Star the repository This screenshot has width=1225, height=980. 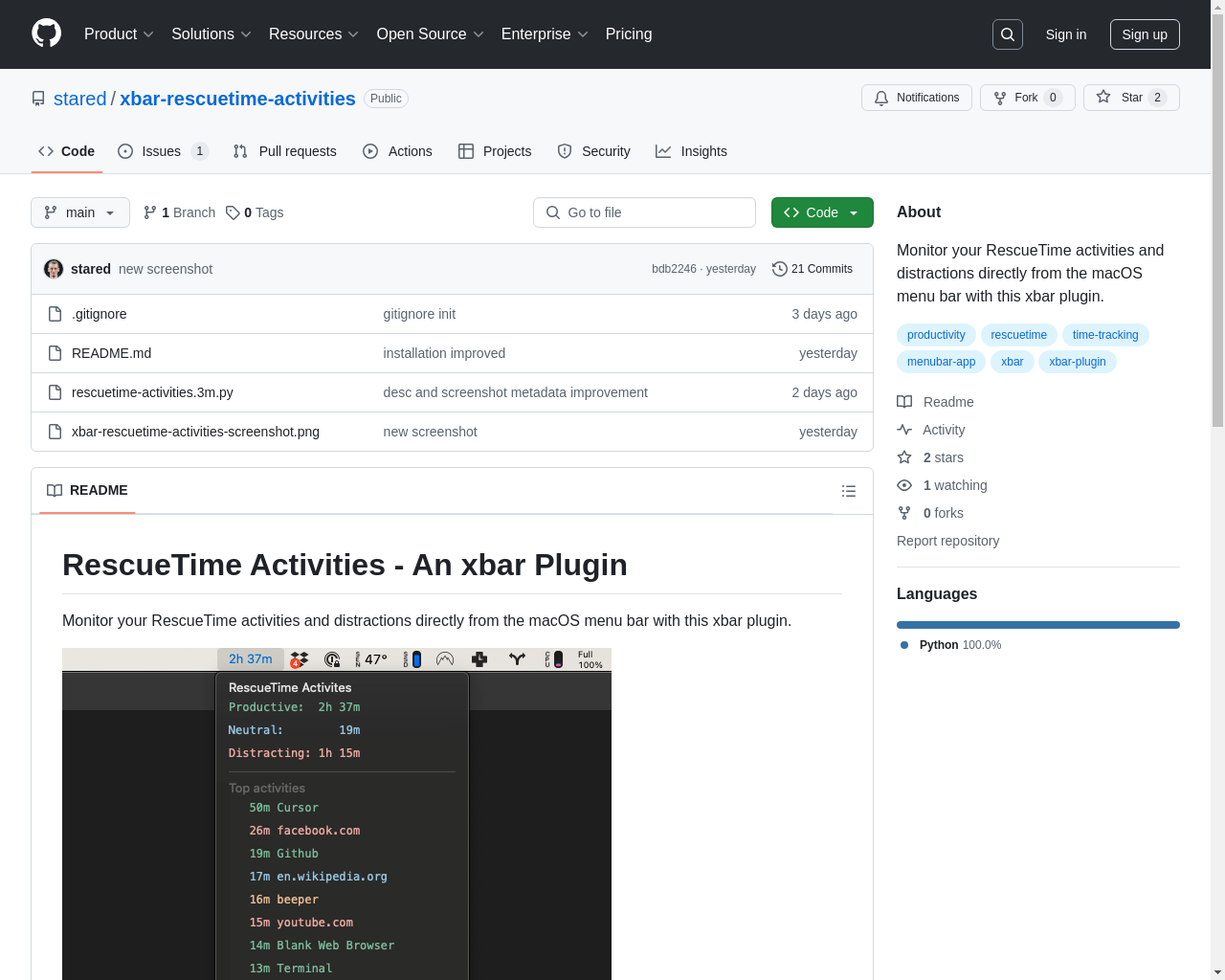click(x=1131, y=98)
